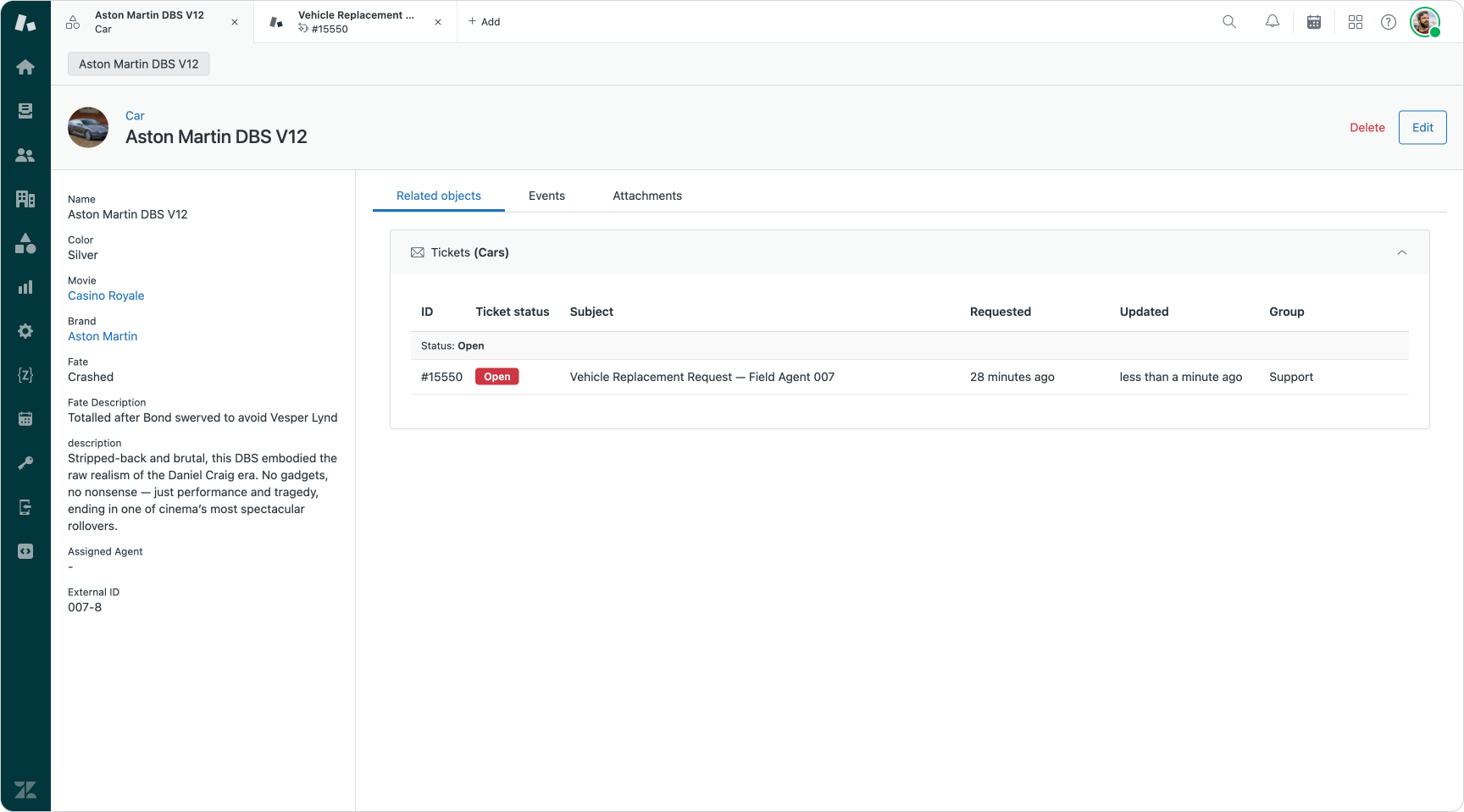The height and width of the screenshot is (812, 1464).
Task: Open Organizations building icon in sidebar
Action: point(25,199)
